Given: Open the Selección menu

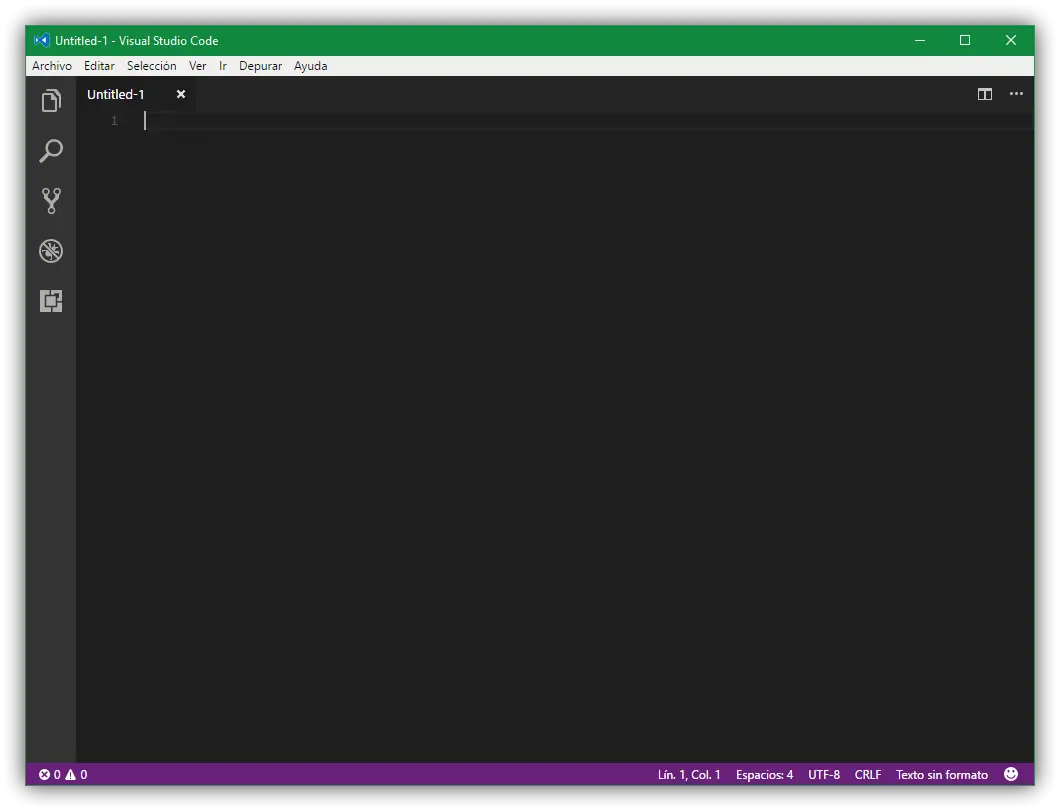Looking at the screenshot, I should pos(152,66).
